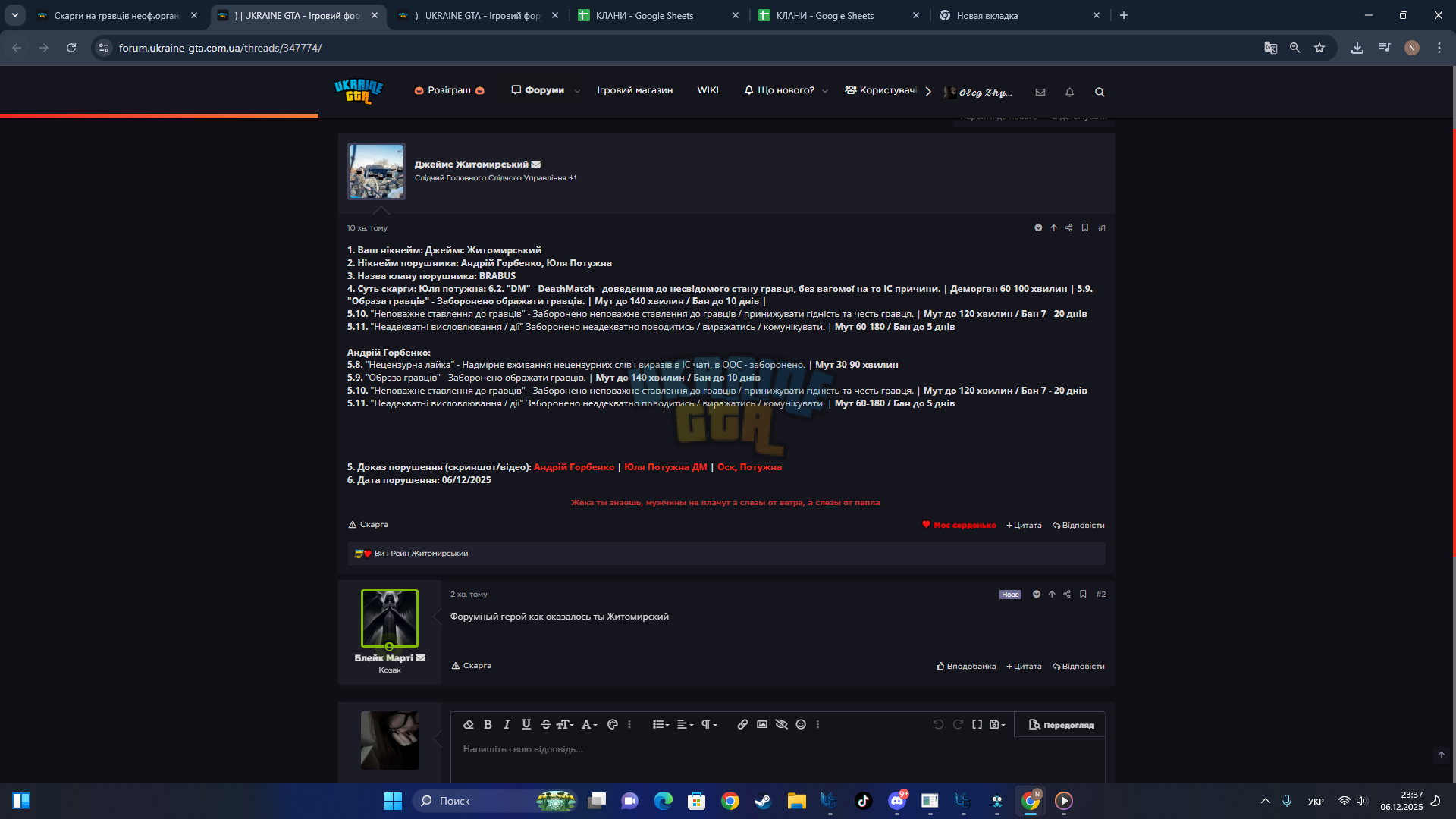The width and height of the screenshot is (1456, 819).
Task: Open the Ігровий магазин menu item
Action: click(x=635, y=90)
